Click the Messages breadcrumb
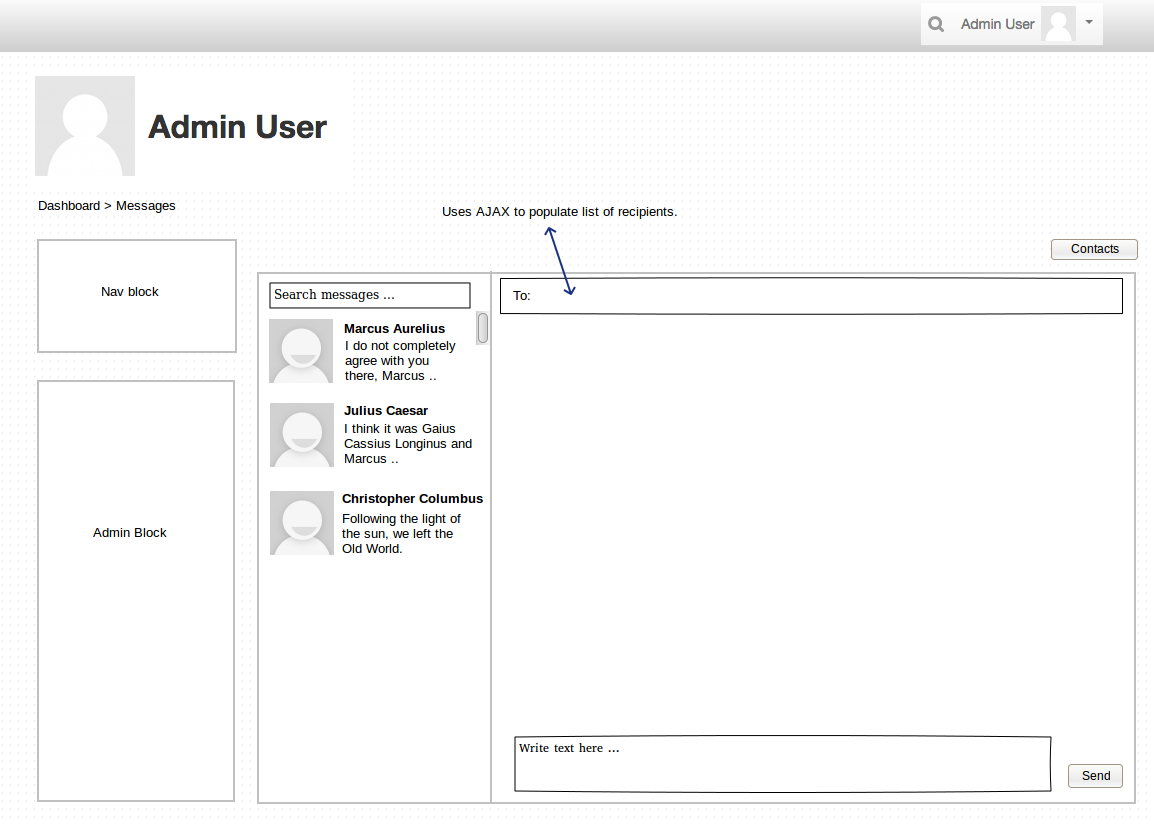This screenshot has width=1154, height=824. (146, 206)
